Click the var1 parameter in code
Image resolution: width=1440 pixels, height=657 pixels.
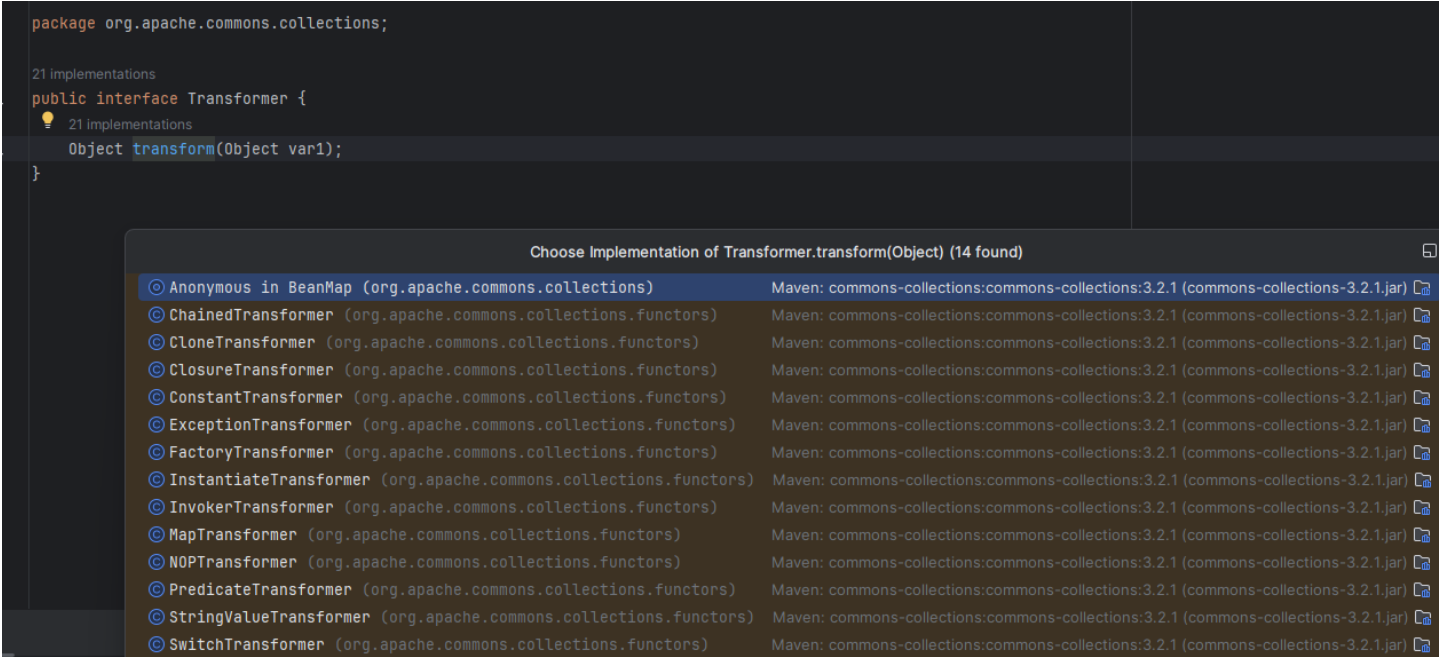pos(307,149)
